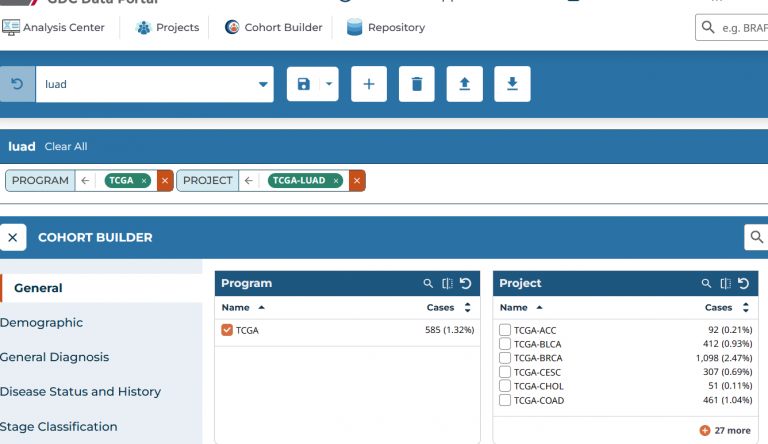Click the Clear All link
Screen dimensions: 768x444
tap(66, 147)
